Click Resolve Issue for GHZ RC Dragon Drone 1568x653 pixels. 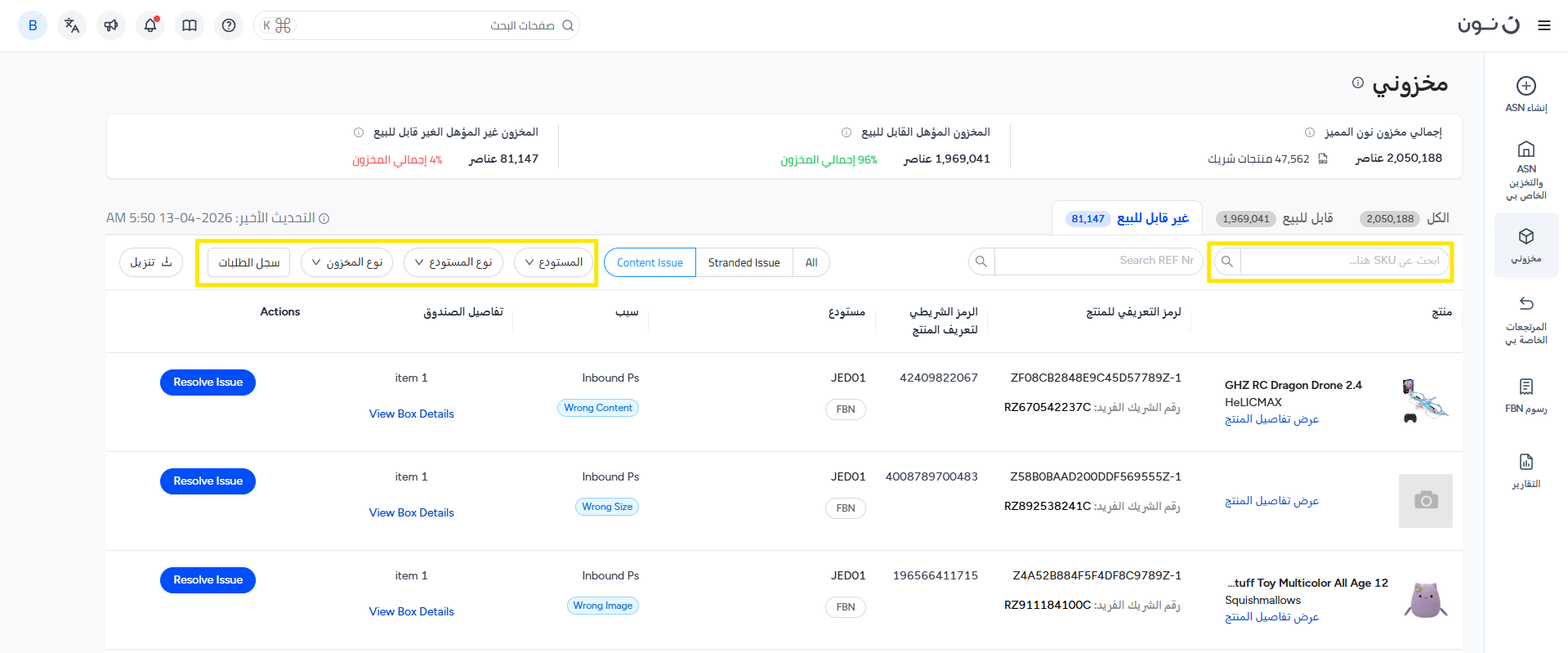208,382
